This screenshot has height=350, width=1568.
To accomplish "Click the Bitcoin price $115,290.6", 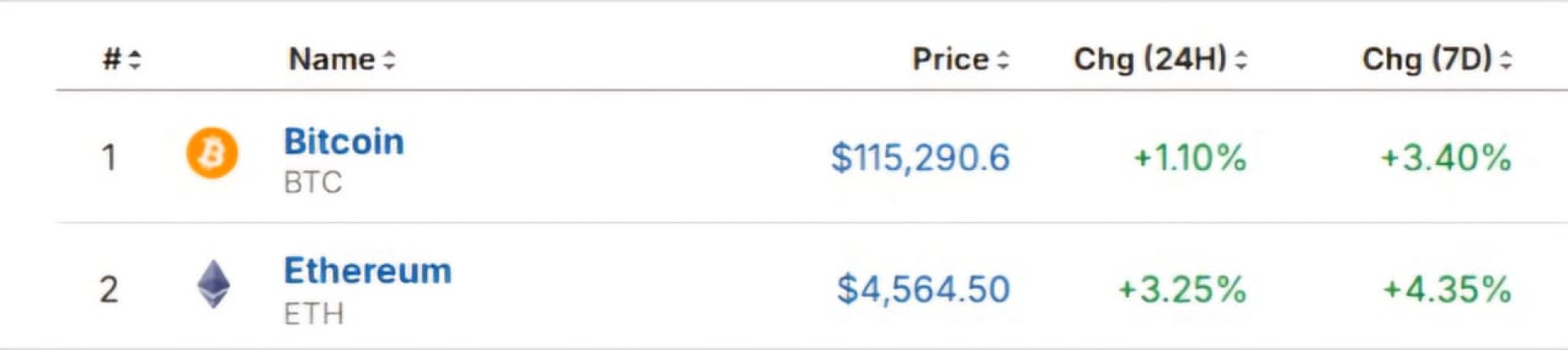I will [920, 157].
